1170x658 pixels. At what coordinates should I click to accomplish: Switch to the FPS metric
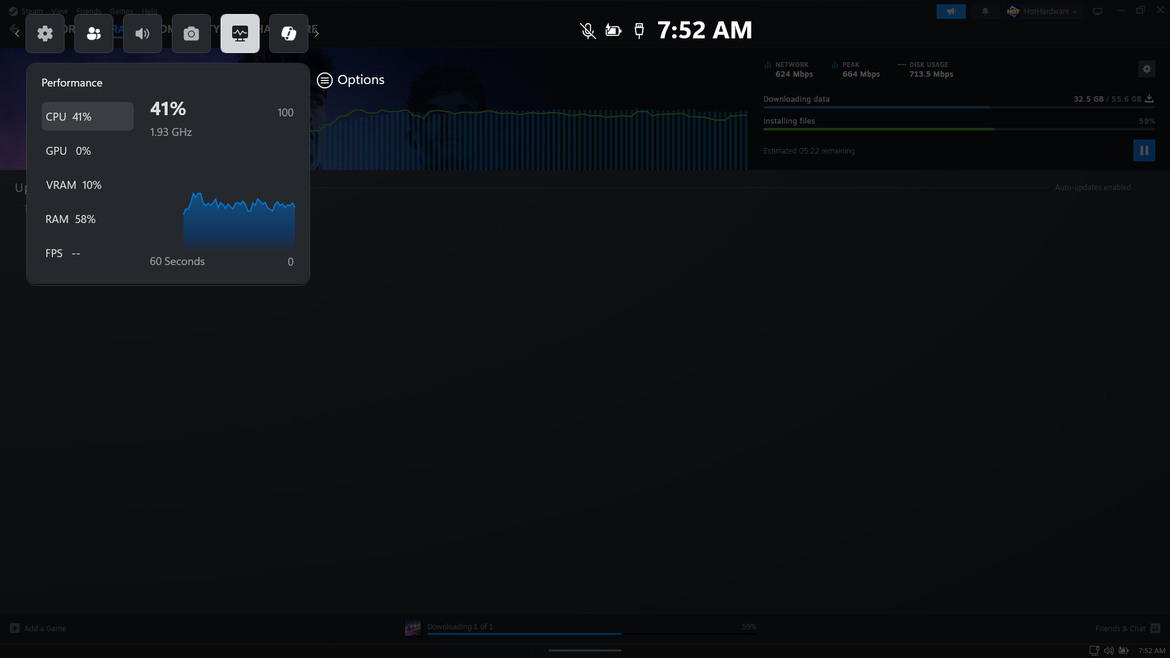87,253
